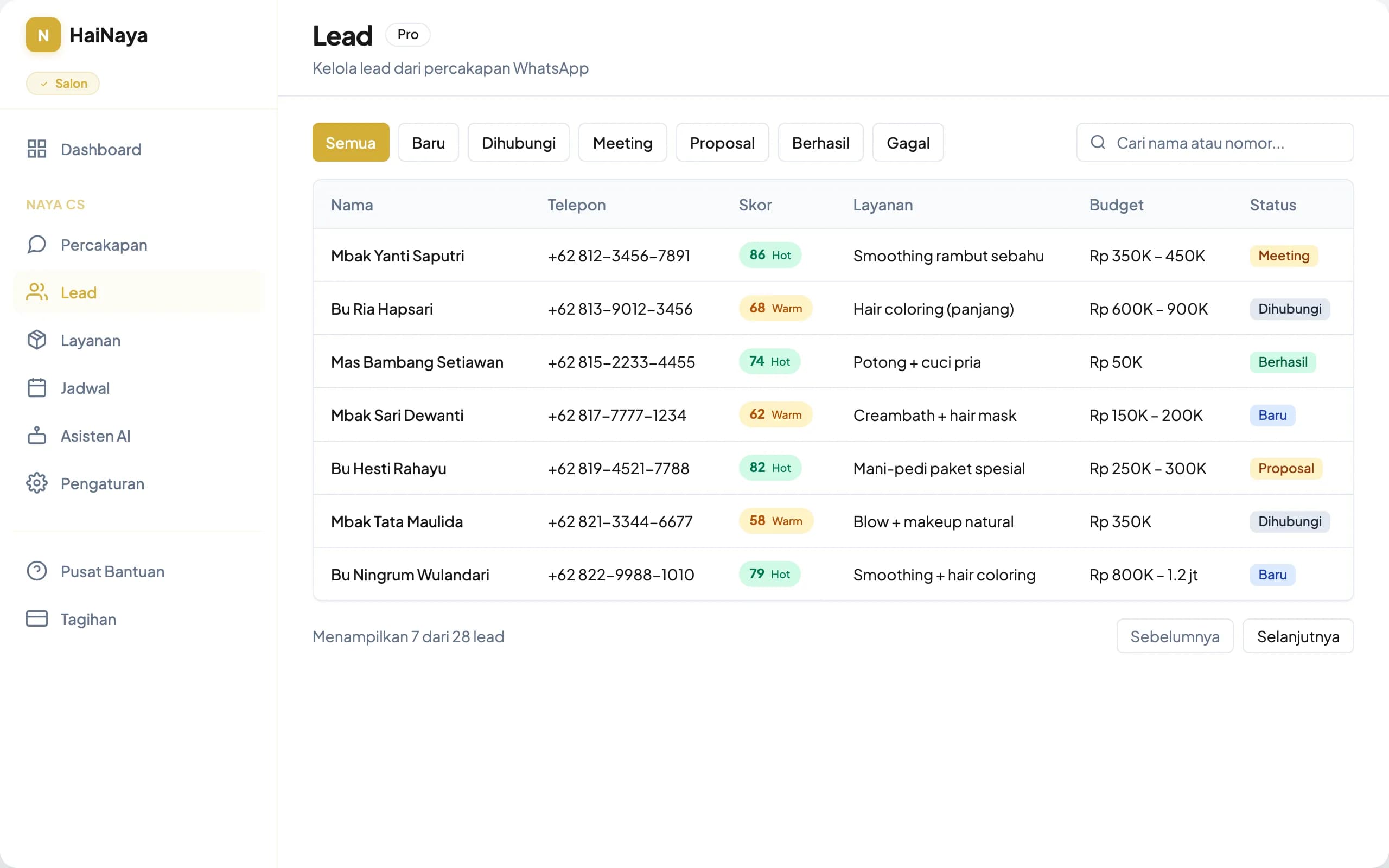This screenshot has height=868, width=1389.
Task: Open lead Mas Bambang Setiawan
Action: pyautogui.click(x=417, y=362)
